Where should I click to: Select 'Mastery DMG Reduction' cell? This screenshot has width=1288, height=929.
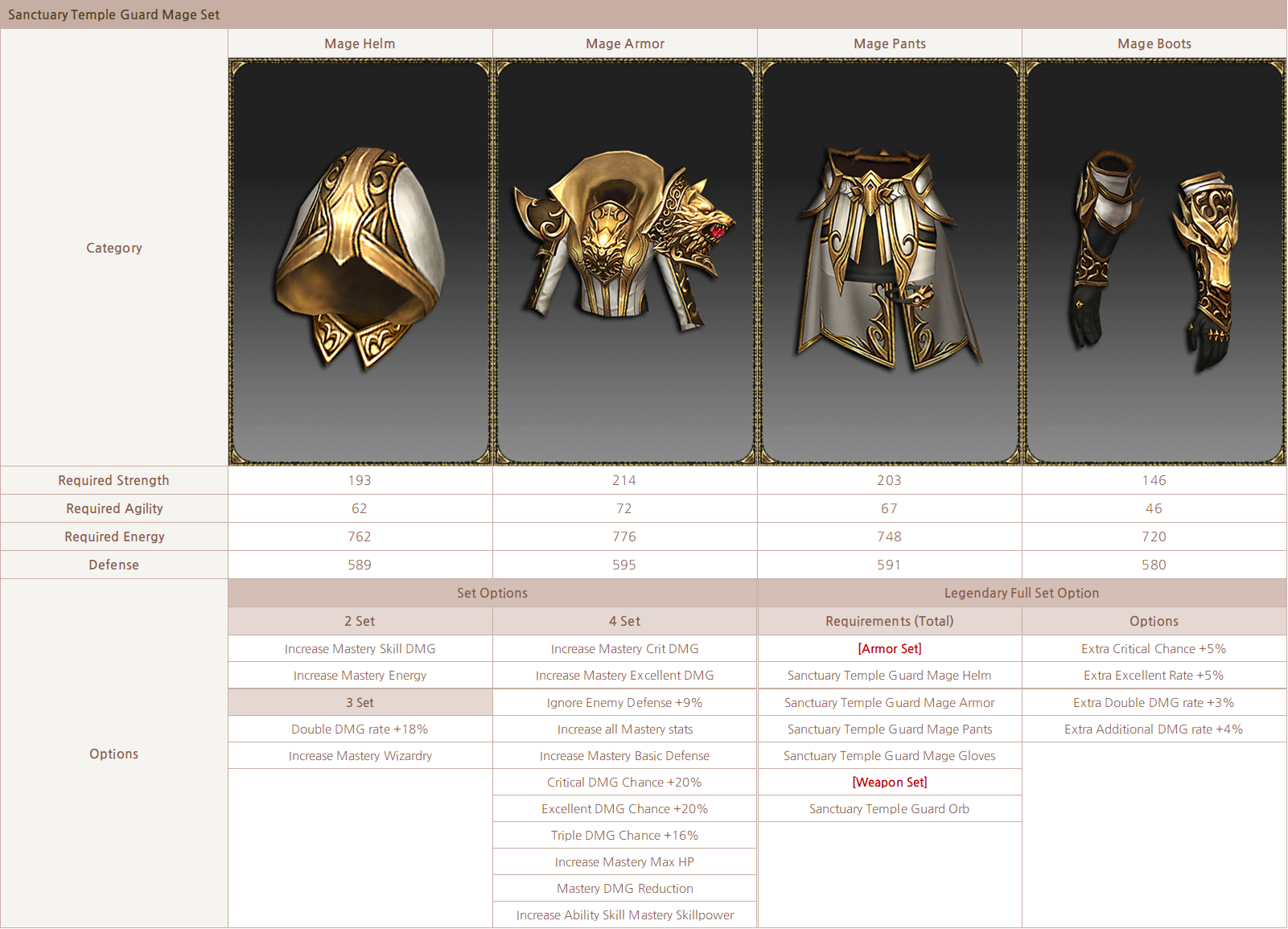pyautogui.click(x=624, y=888)
